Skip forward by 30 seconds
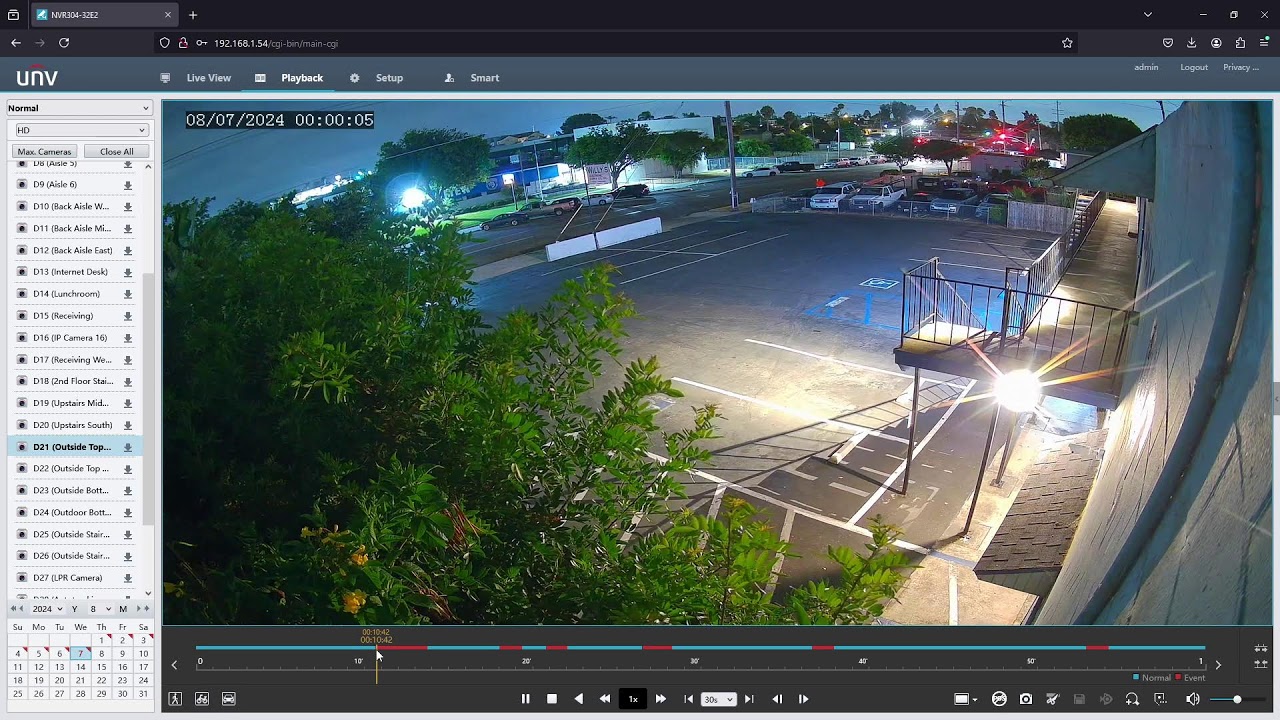The image size is (1280, 720). click(749, 699)
